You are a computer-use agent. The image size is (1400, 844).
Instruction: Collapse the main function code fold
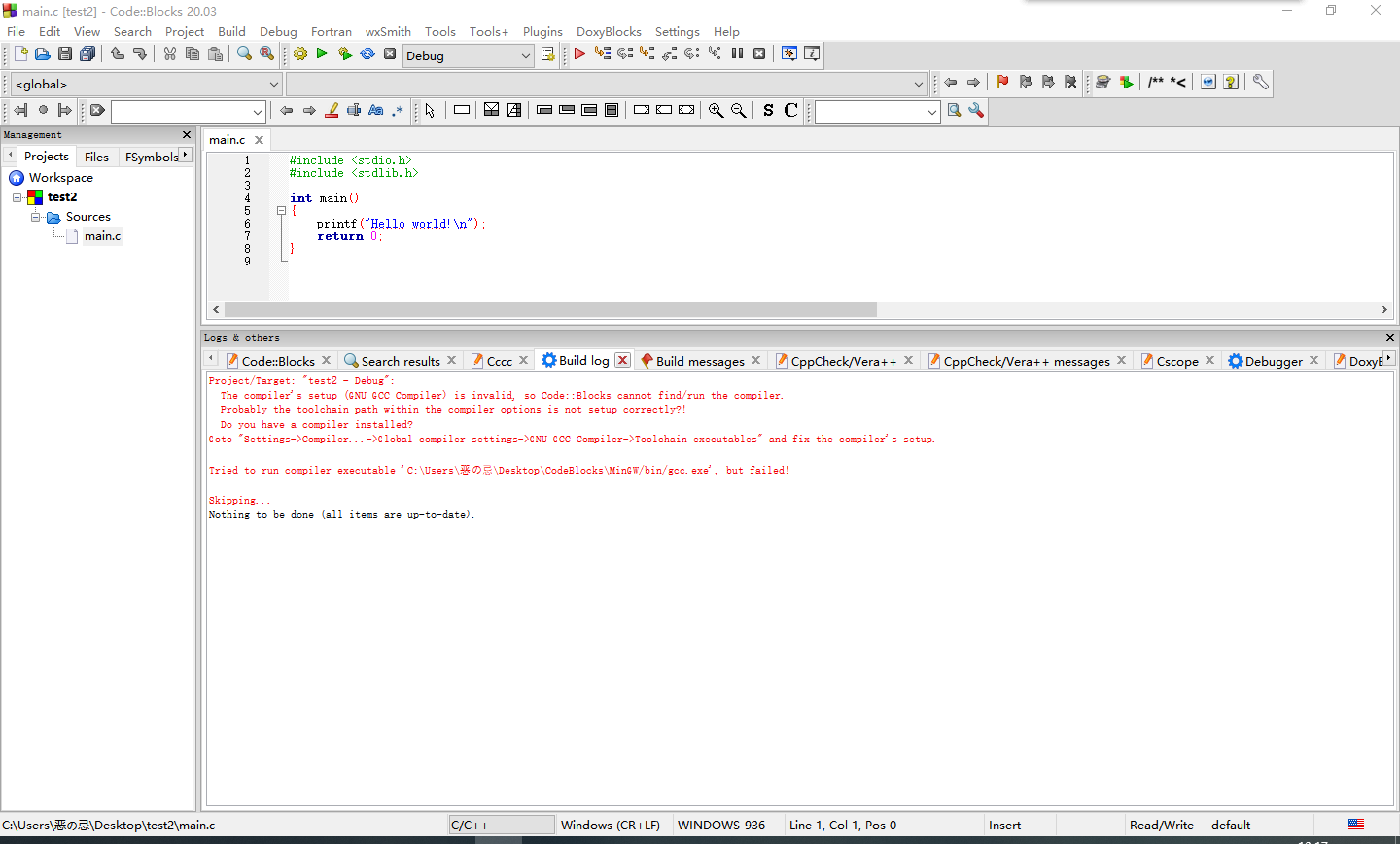click(281, 211)
